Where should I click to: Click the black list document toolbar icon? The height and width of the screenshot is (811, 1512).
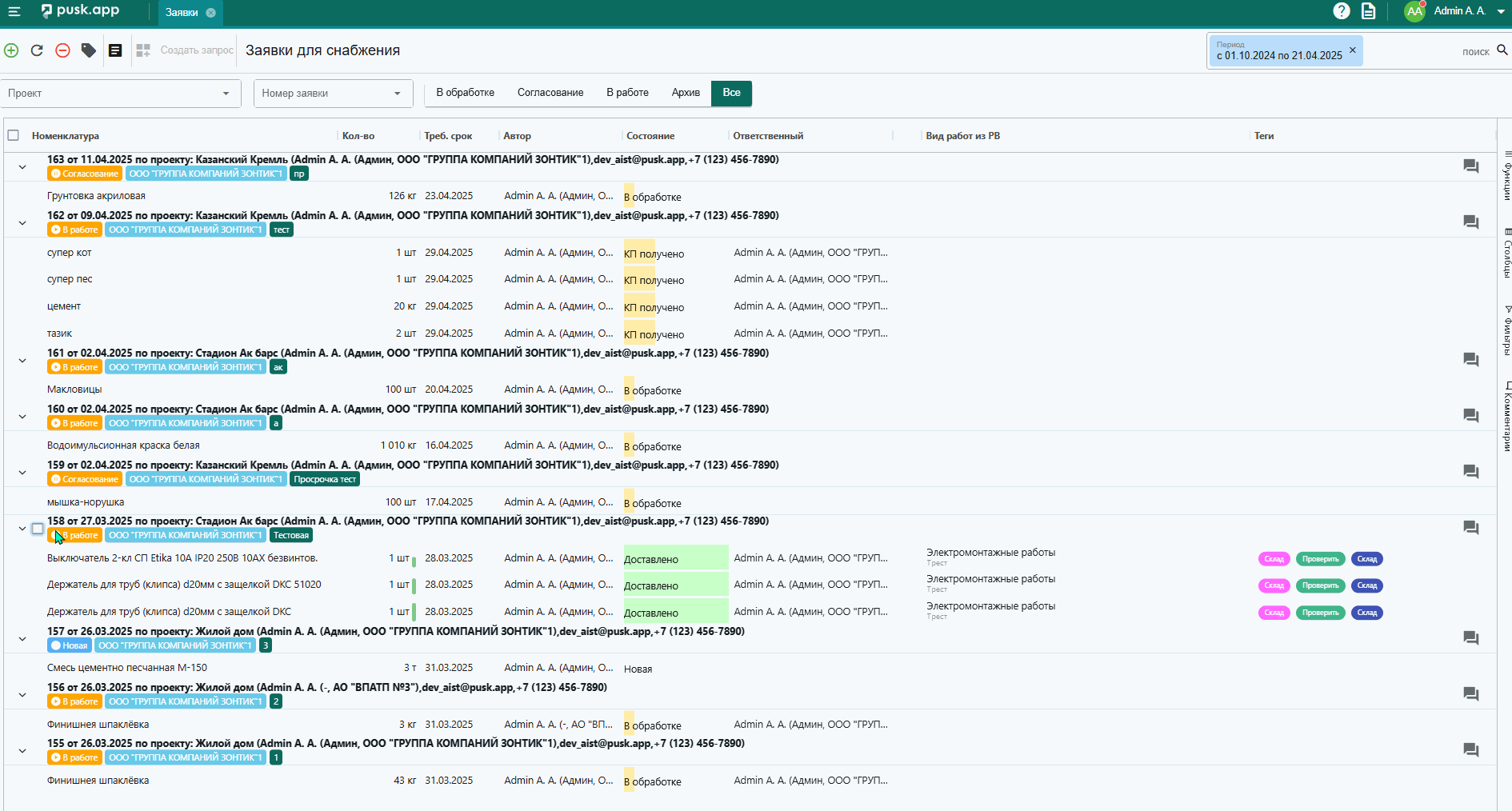[115, 50]
